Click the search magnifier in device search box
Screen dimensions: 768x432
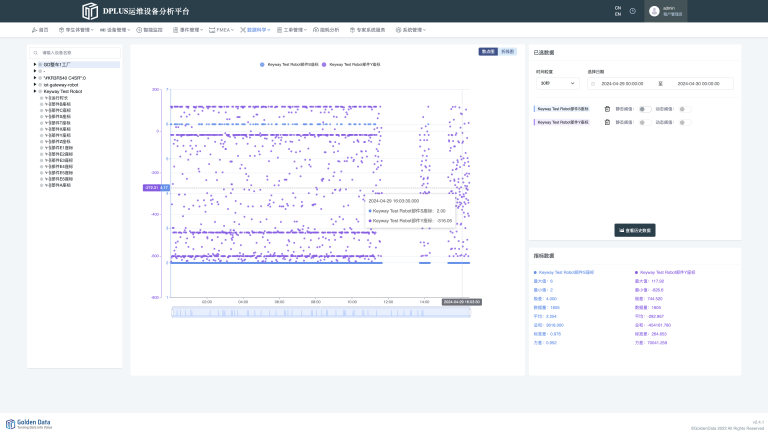tap(35, 52)
